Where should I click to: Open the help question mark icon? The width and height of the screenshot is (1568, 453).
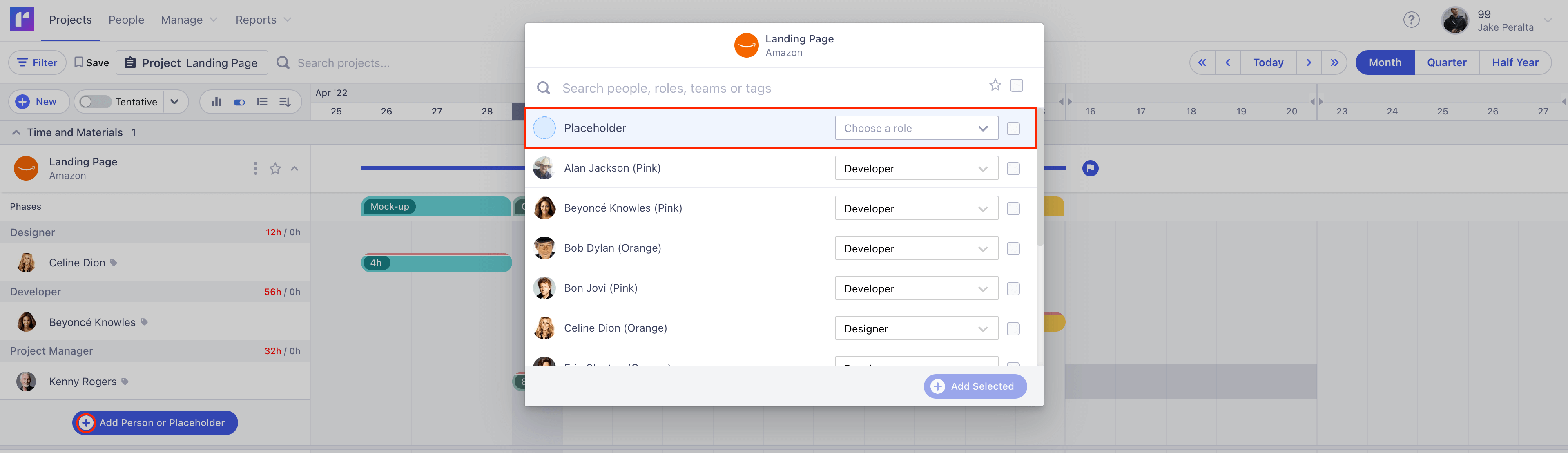(x=1411, y=20)
